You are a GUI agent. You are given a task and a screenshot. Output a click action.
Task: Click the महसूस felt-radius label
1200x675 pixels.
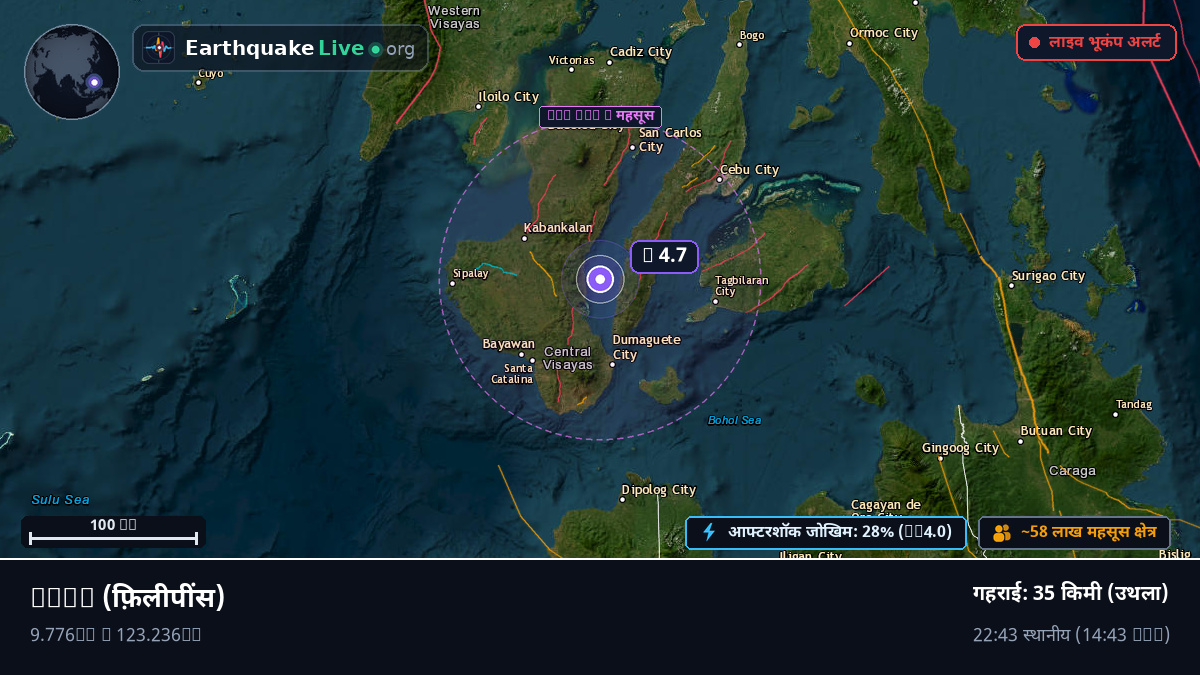pos(600,117)
